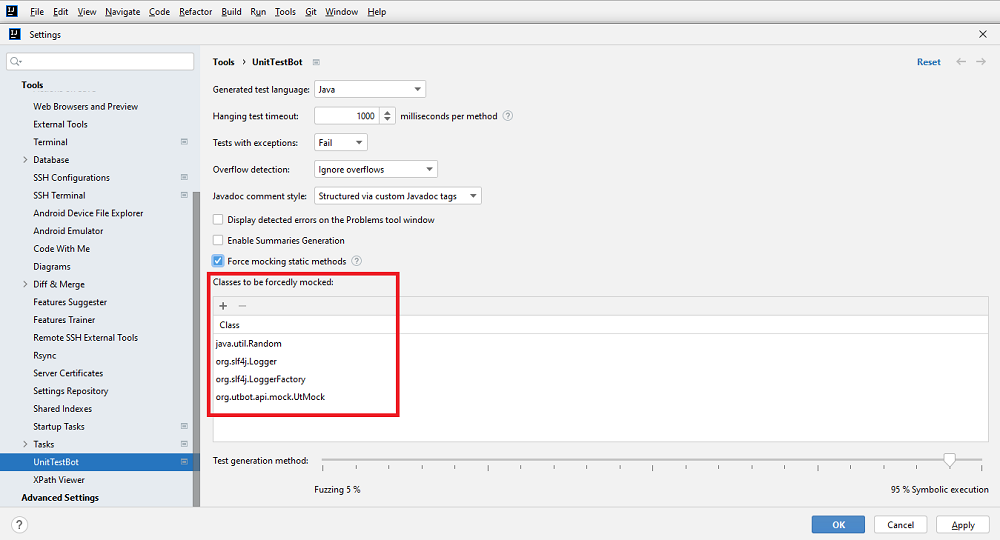Click the remove class minus icon
This screenshot has height=540, width=1000.
[242, 306]
